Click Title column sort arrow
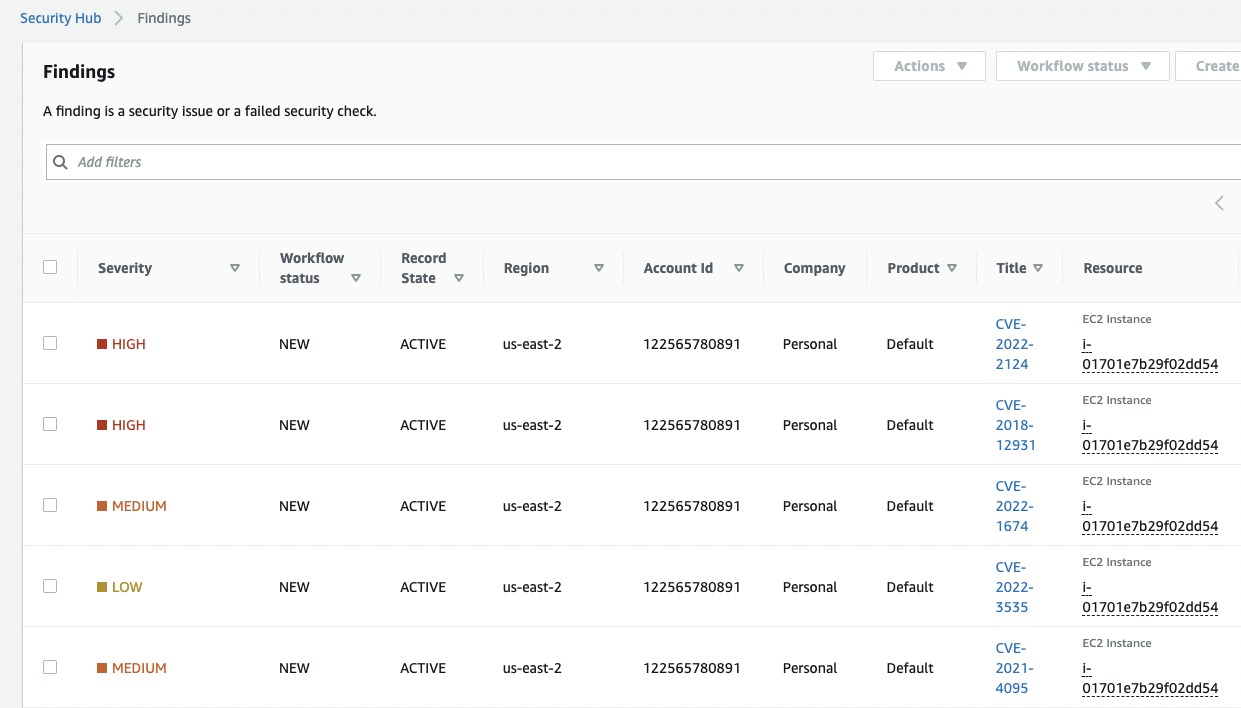This screenshot has width=1241, height=708. 1038,268
